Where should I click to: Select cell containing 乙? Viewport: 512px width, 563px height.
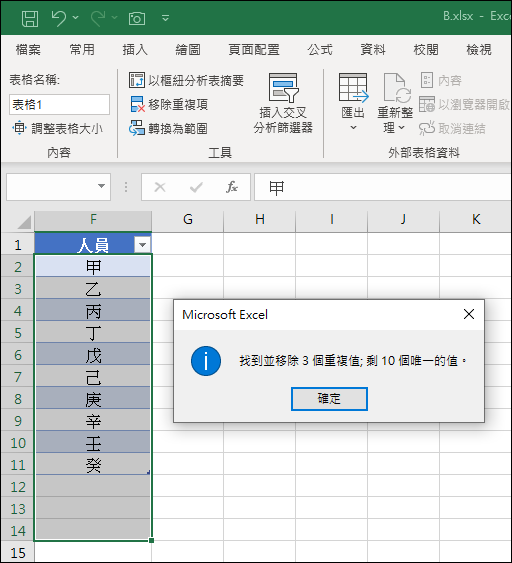(x=93, y=288)
